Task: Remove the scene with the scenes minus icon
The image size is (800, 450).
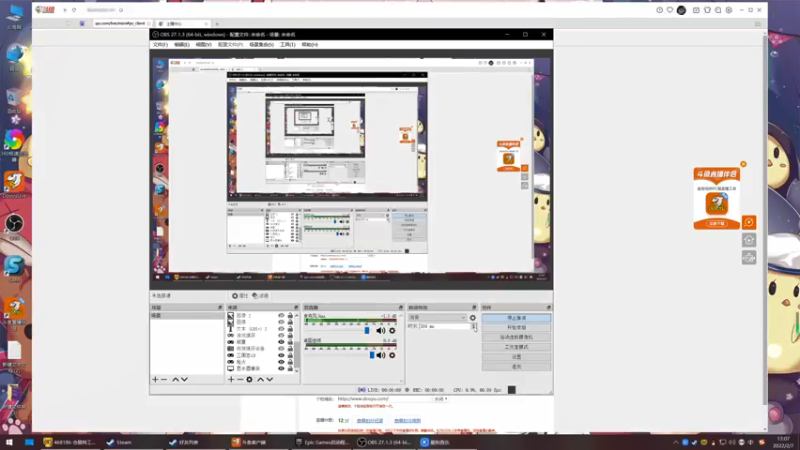Action: pyautogui.click(x=164, y=379)
